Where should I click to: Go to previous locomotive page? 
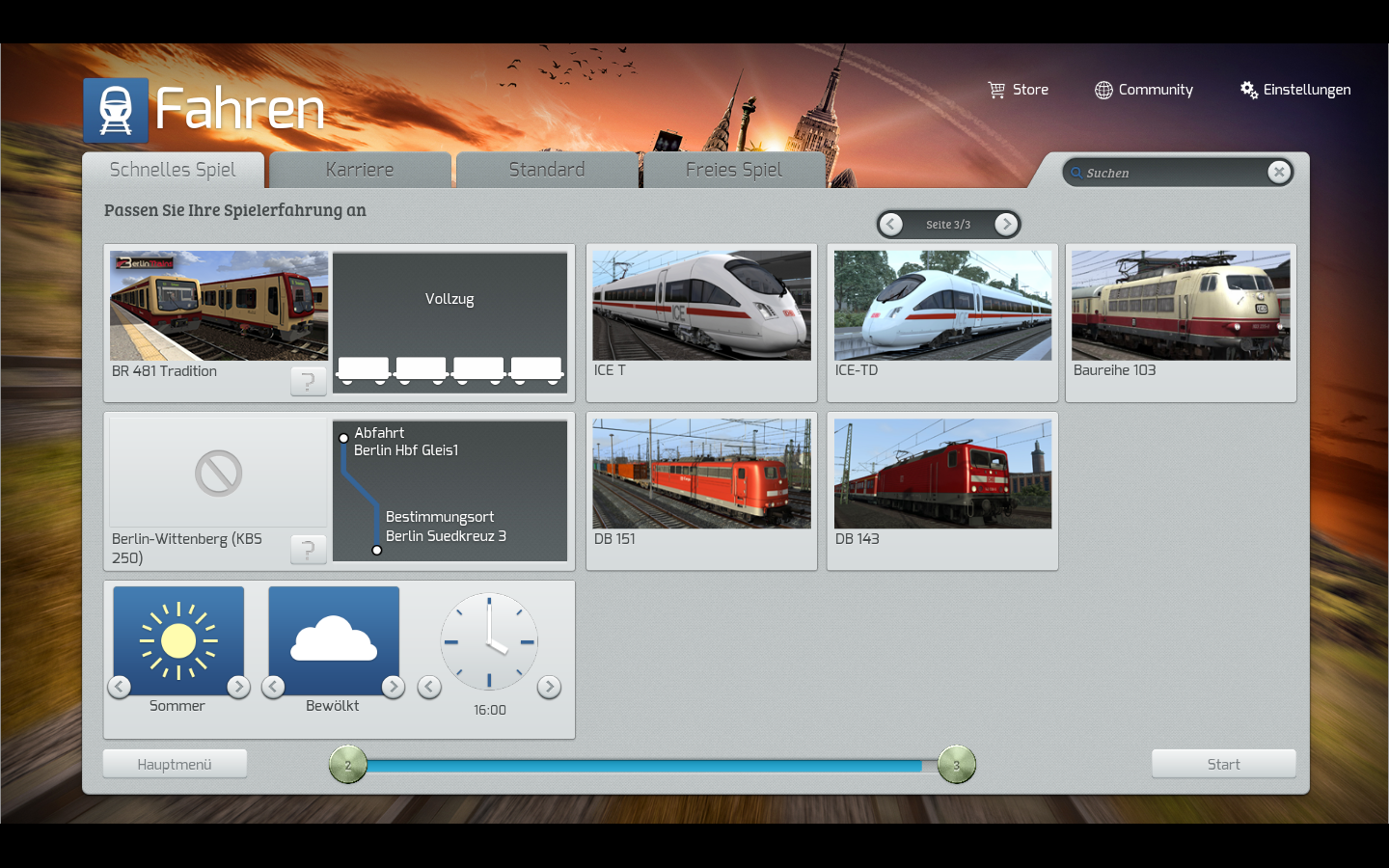891,224
